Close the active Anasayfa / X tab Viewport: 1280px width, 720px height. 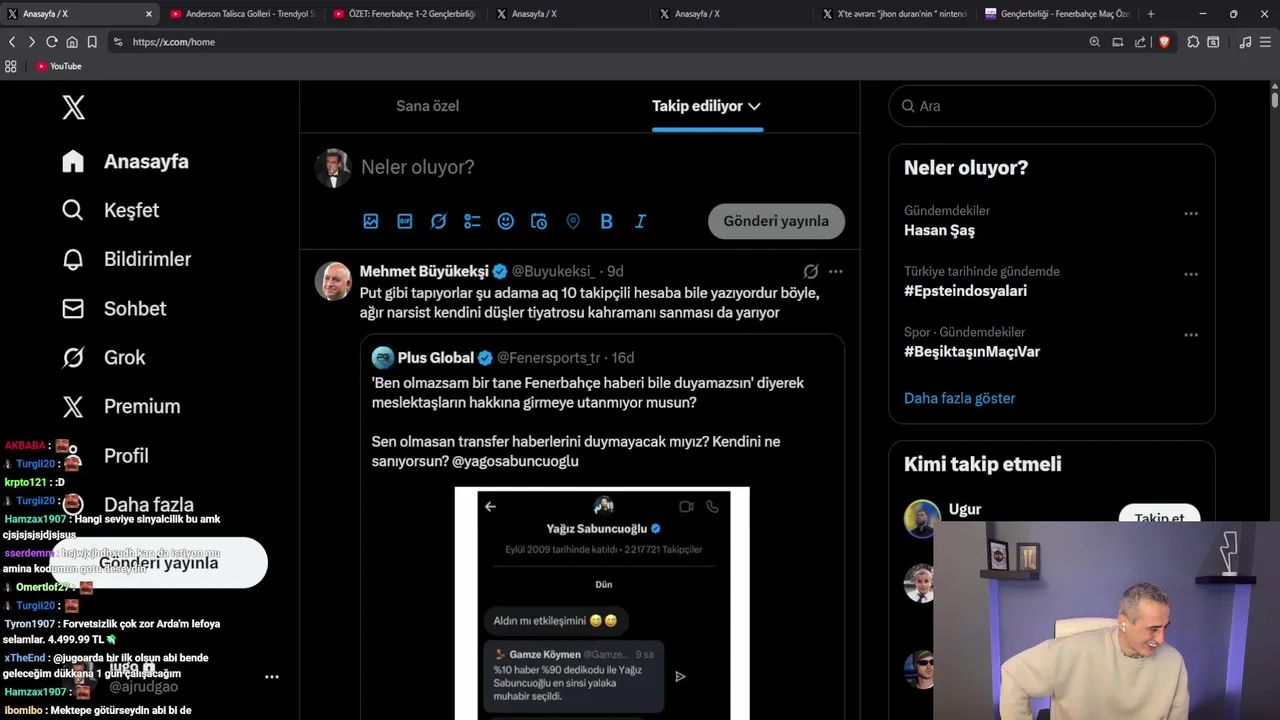149,14
